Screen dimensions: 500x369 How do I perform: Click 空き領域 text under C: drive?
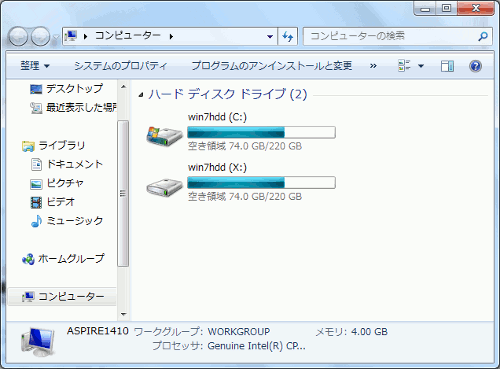(245, 146)
